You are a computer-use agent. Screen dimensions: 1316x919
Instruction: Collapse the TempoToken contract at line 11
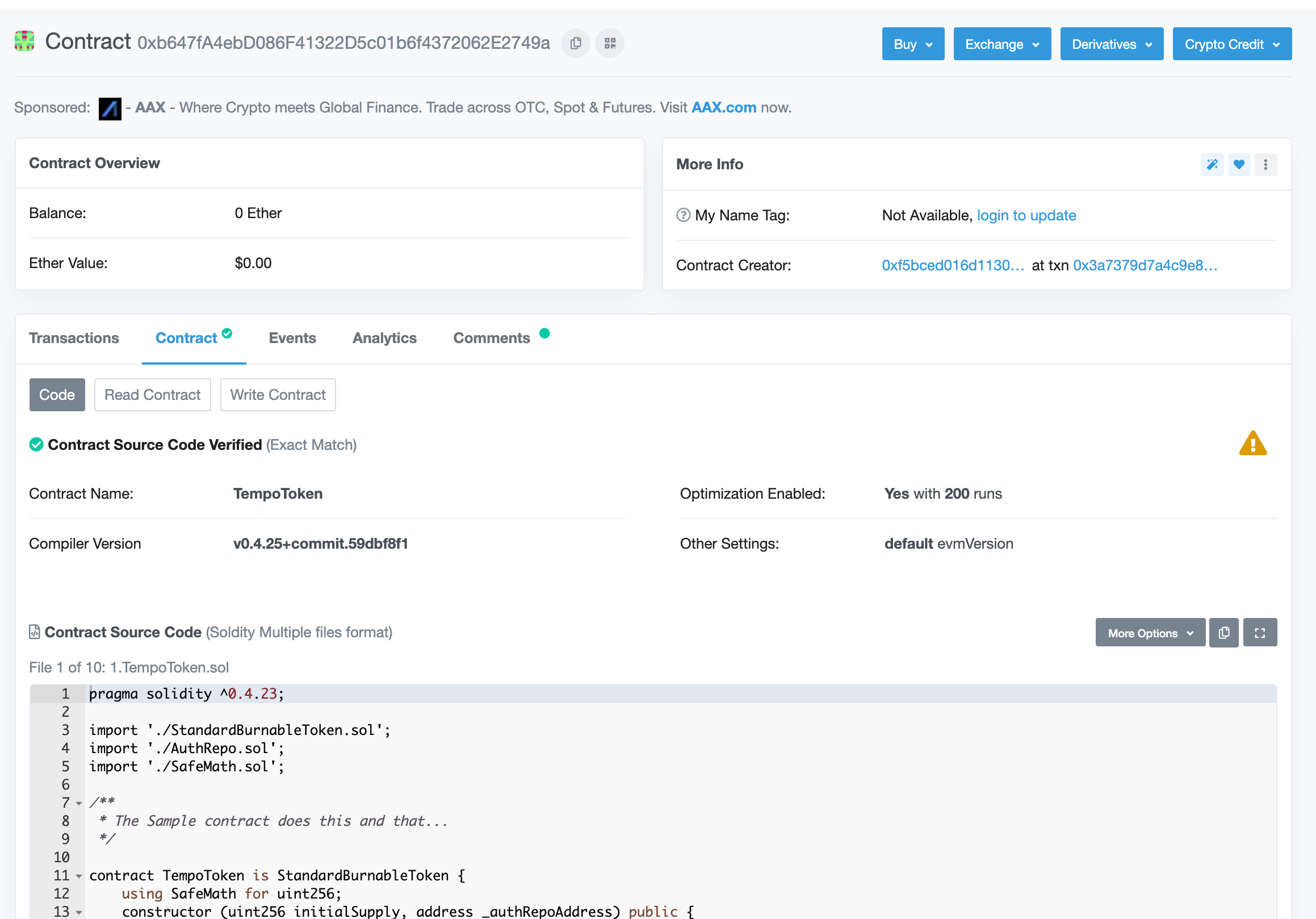point(79,875)
